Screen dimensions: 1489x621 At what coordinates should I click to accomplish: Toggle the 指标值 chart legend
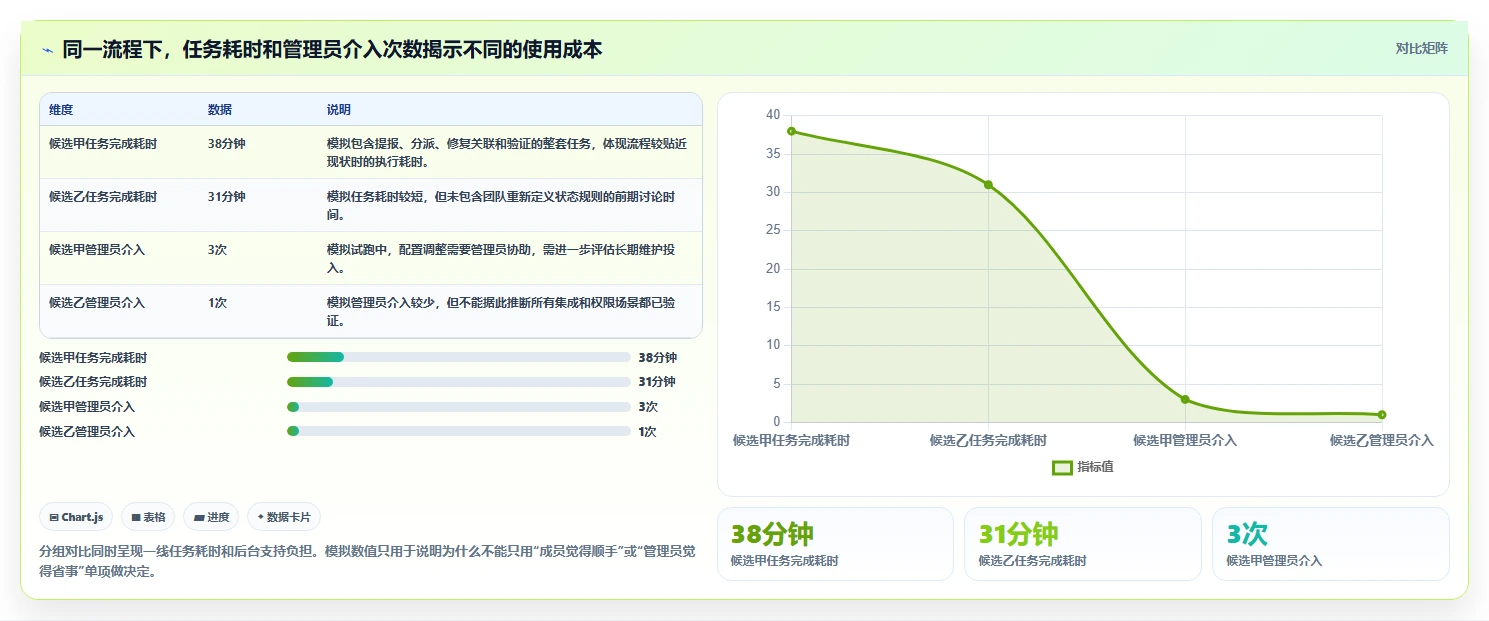tap(1083, 467)
